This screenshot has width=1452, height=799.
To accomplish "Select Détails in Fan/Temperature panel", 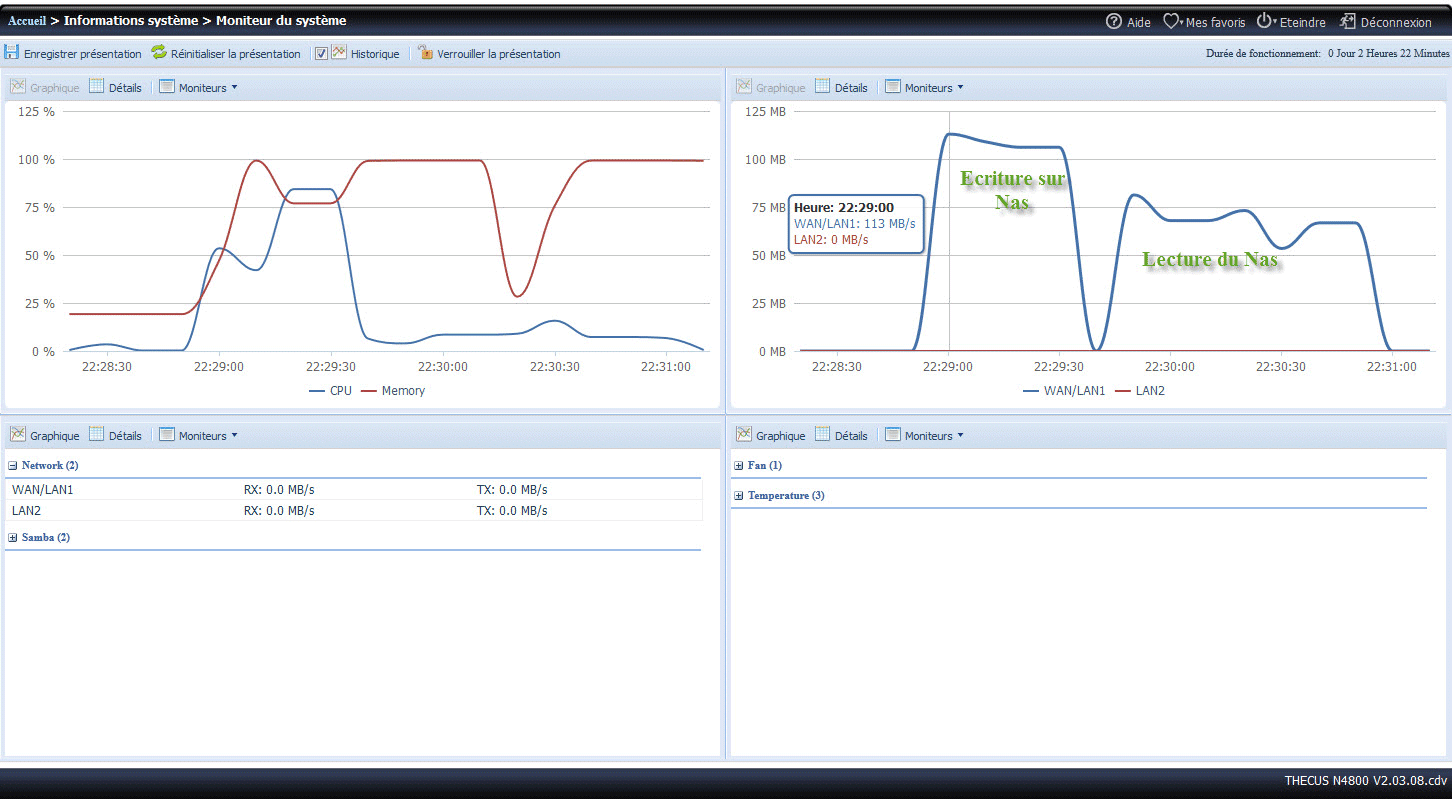I will click(841, 435).
